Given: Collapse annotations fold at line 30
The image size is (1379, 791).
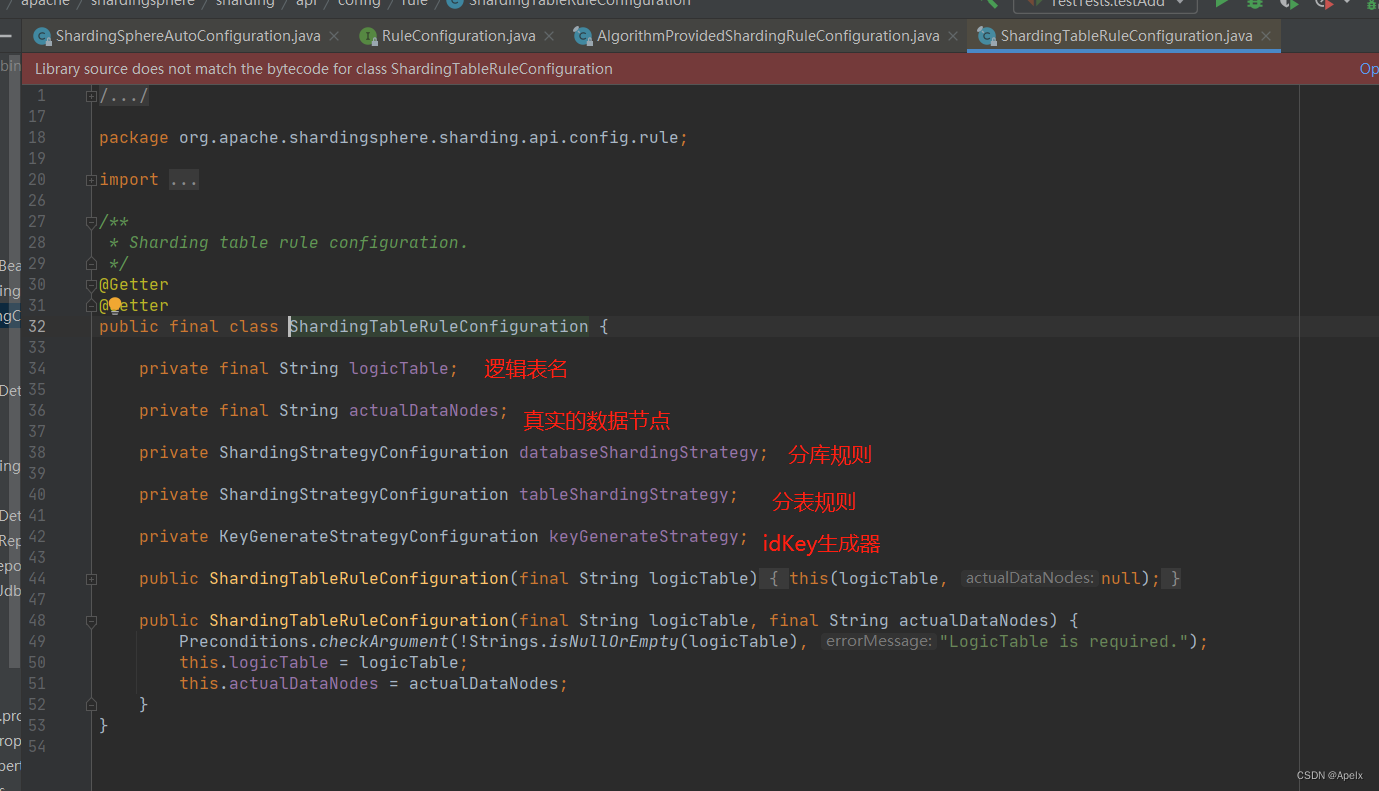Looking at the screenshot, I should (91, 285).
